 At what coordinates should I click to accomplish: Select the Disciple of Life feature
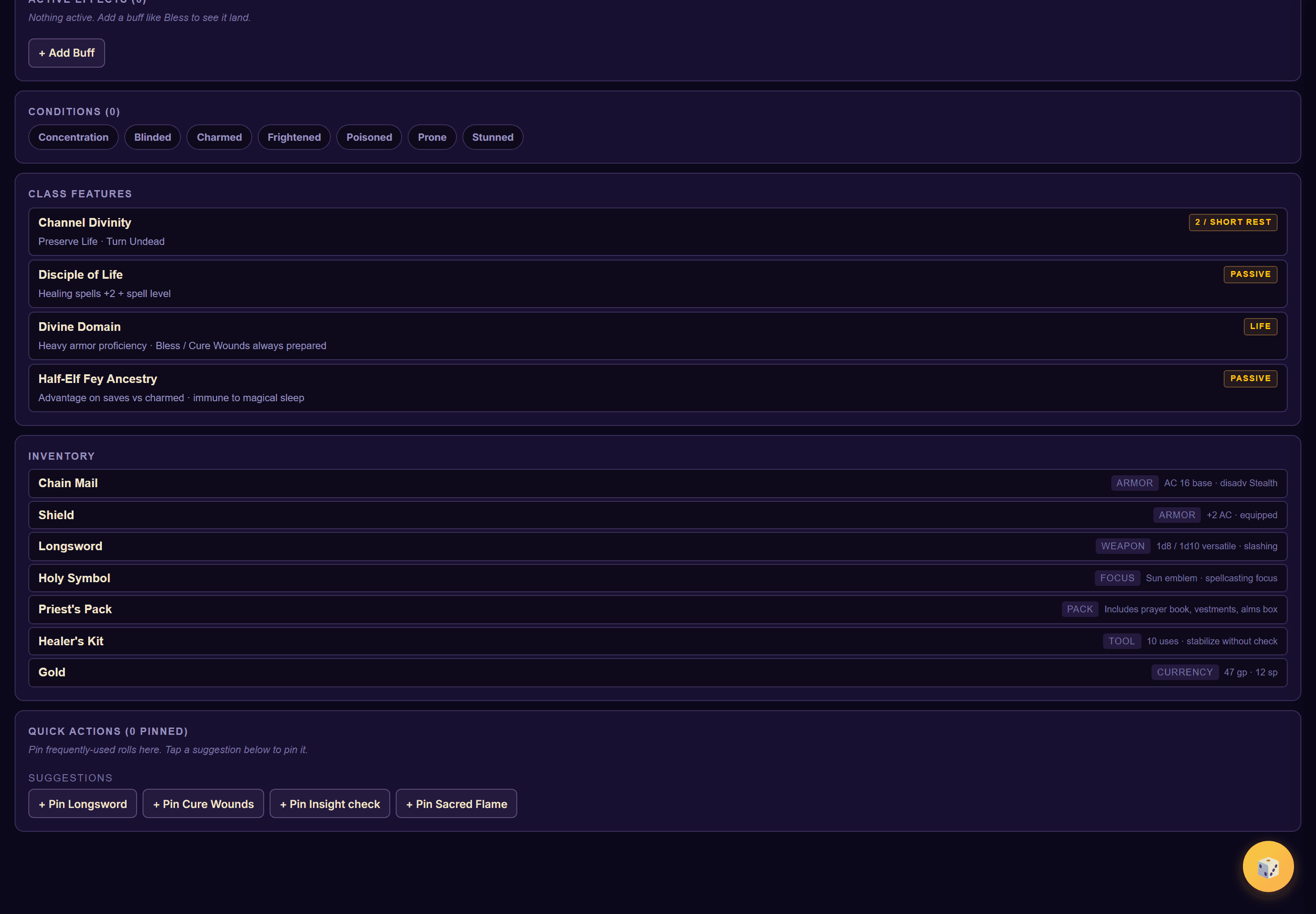point(658,283)
